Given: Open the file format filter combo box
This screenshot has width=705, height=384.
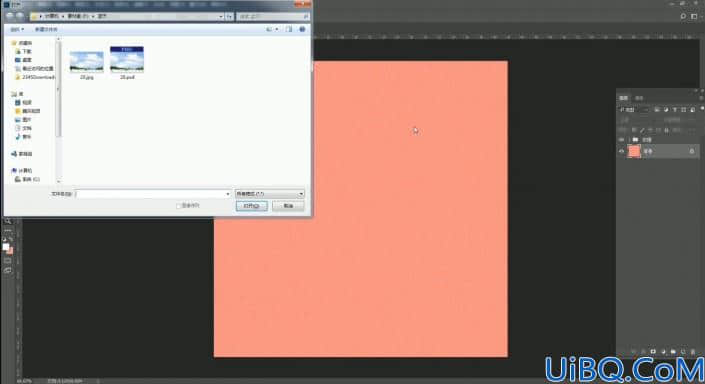Looking at the screenshot, I should [270, 194].
